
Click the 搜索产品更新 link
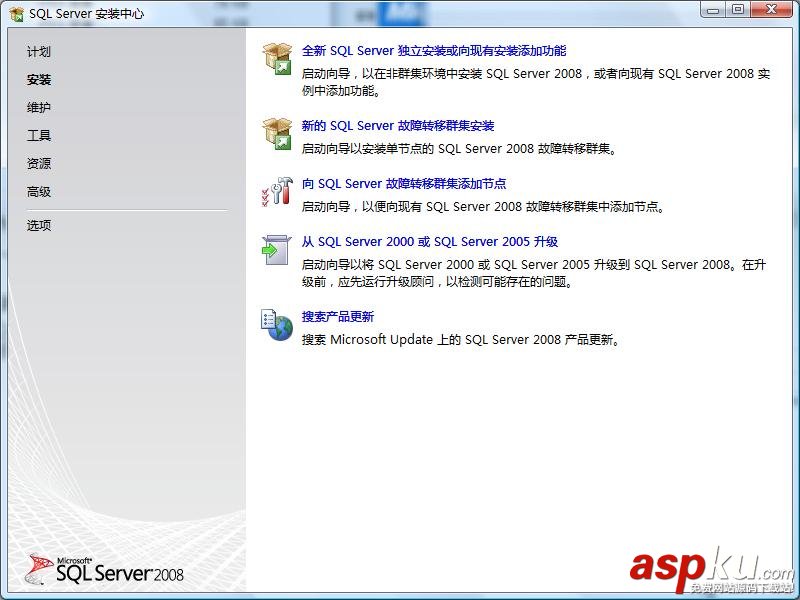click(x=338, y=317)
